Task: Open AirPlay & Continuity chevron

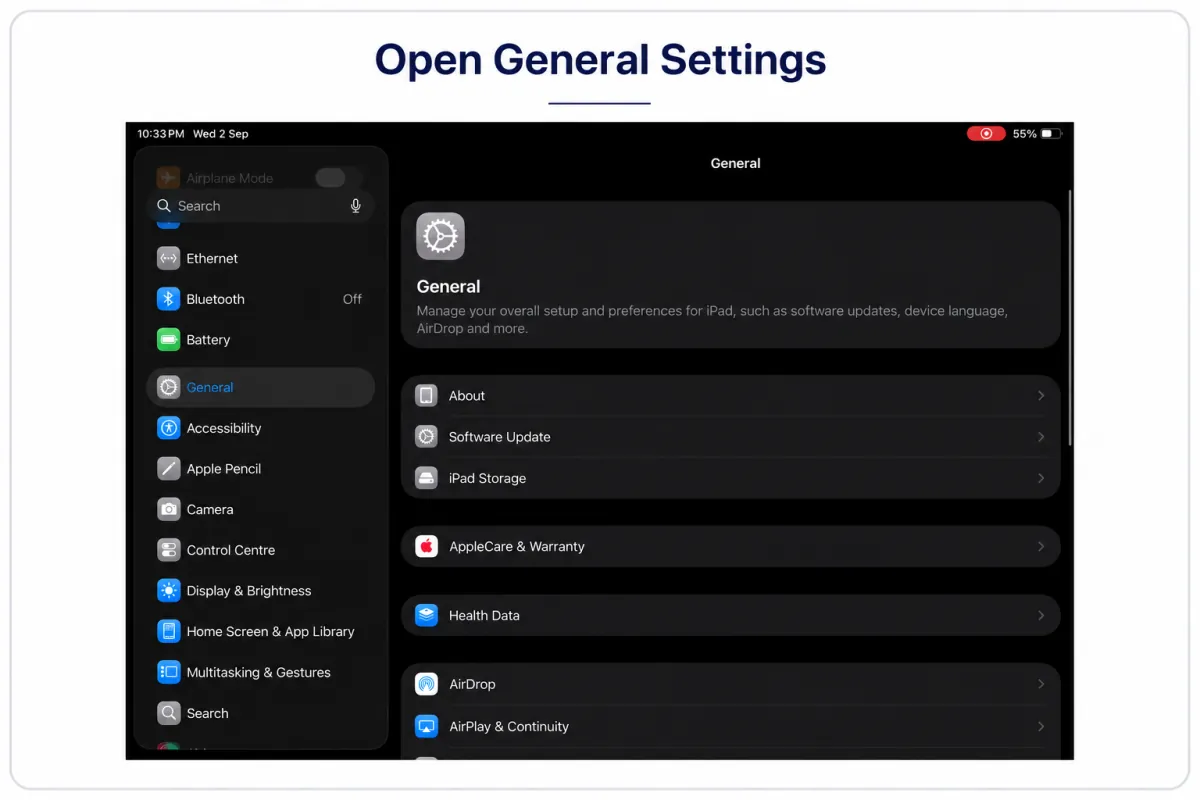Action: click(x=1041, y=726)
